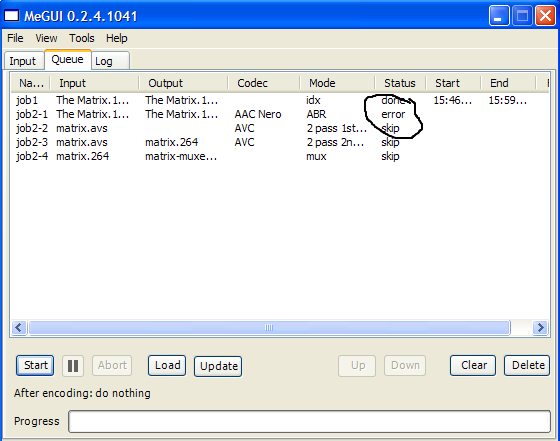Start the job queue
Image resolution: width=560 pixels, height=441 pixels.
click(x=35, y=365)
